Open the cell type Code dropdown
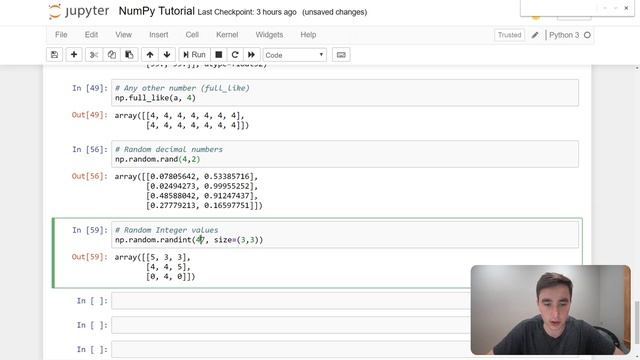640x360 pixels. 295,55
